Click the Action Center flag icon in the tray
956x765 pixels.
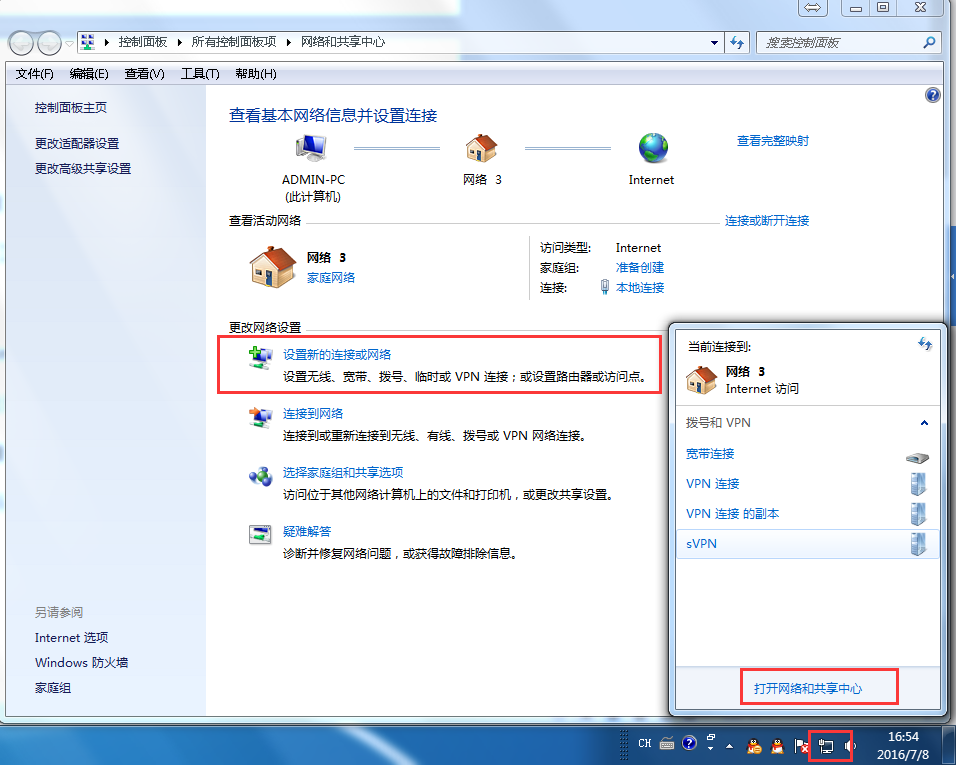[x=801, y=745]
